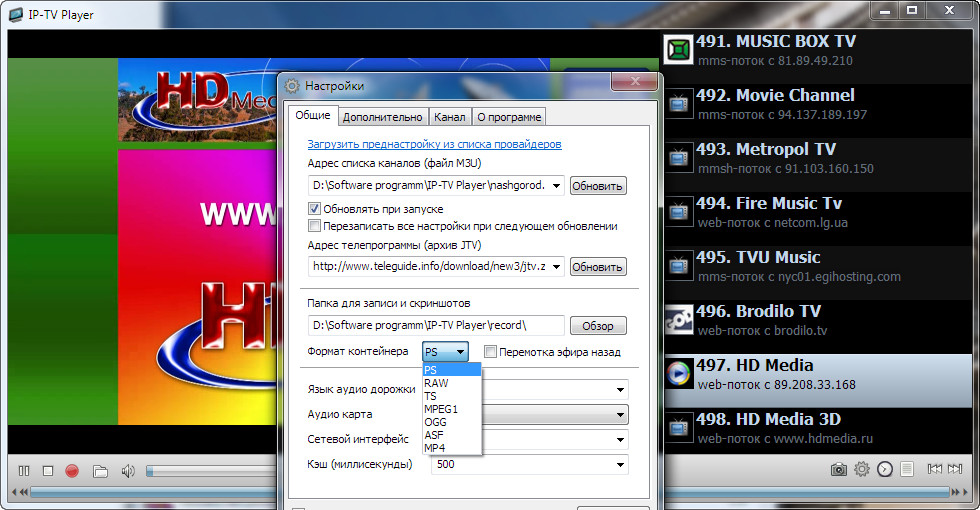Open the О программе tab
Viewport: 980px width, 510px height.
click(509, 117)
